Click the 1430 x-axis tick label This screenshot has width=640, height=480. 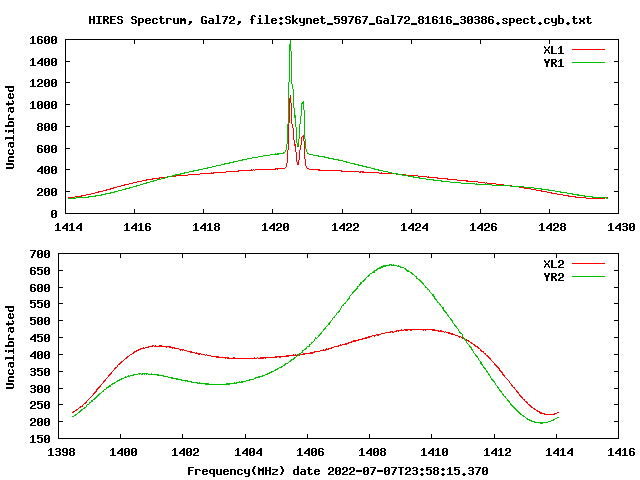click(621, 227)
